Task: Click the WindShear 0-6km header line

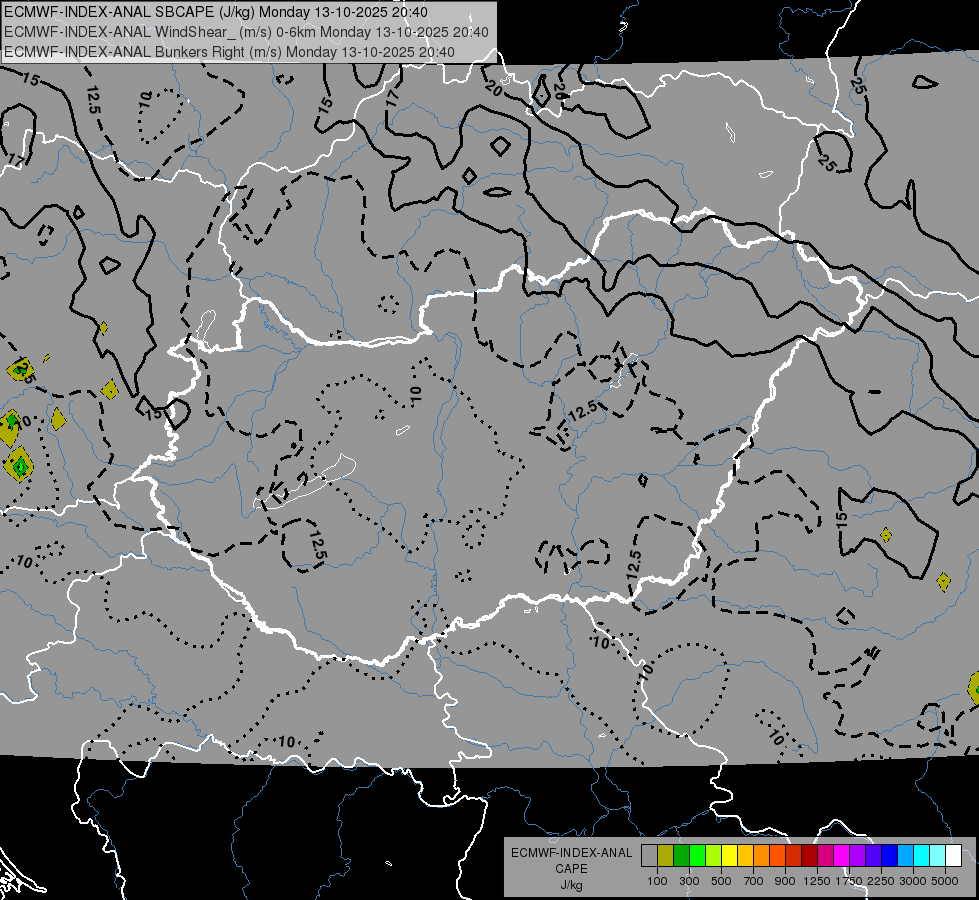Action: (246, 32)
